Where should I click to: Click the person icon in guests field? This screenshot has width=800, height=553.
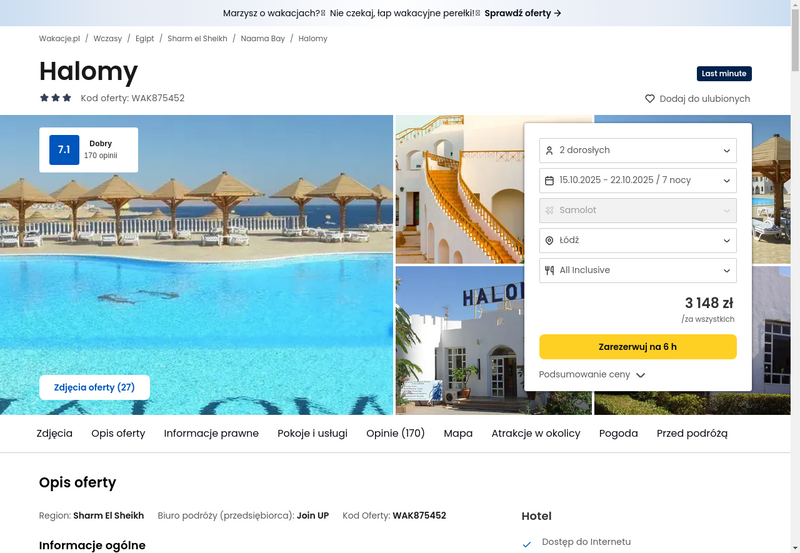(x=549, y=150)
